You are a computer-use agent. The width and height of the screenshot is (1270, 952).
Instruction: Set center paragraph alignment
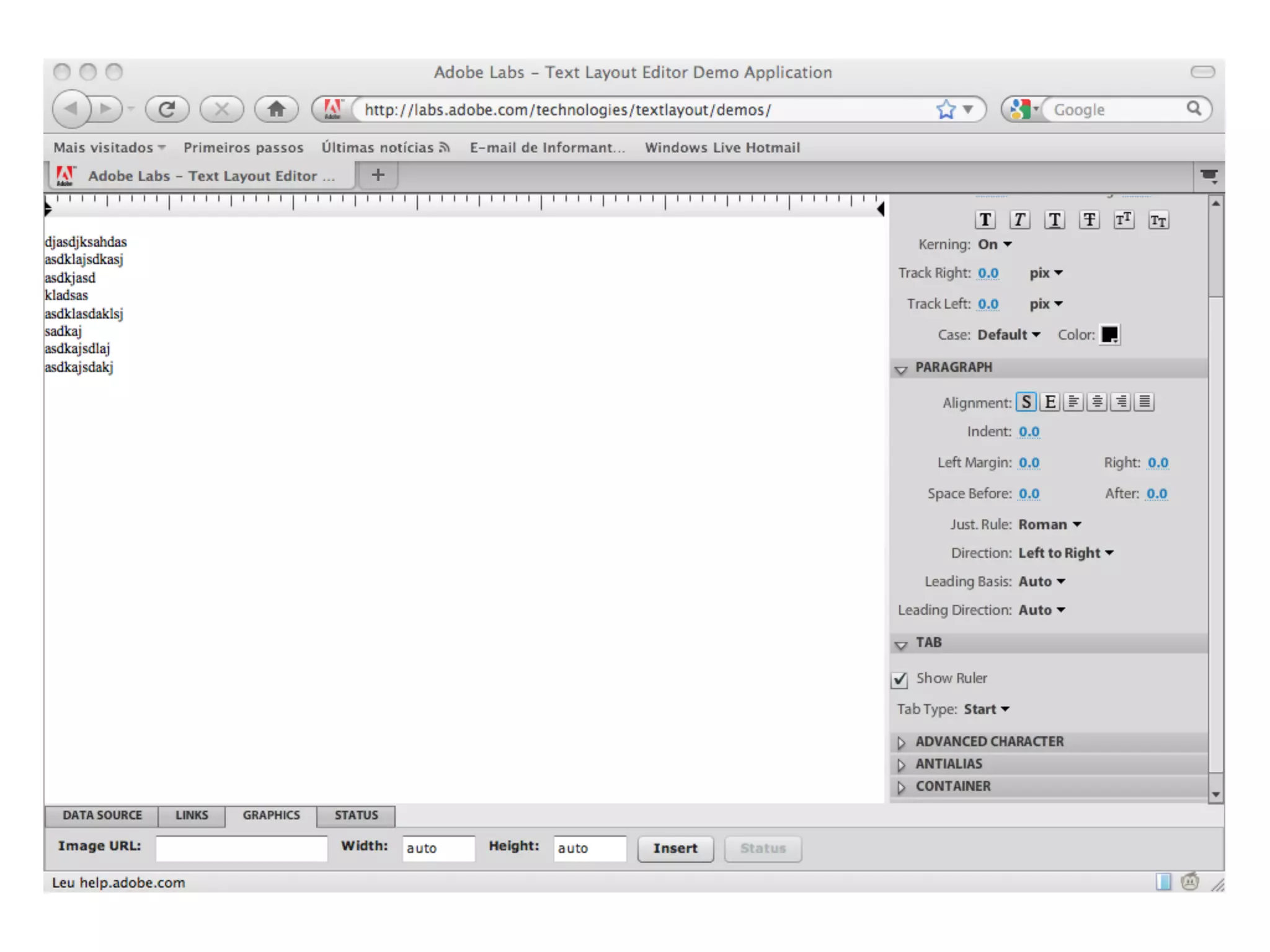click(1097, 402)
